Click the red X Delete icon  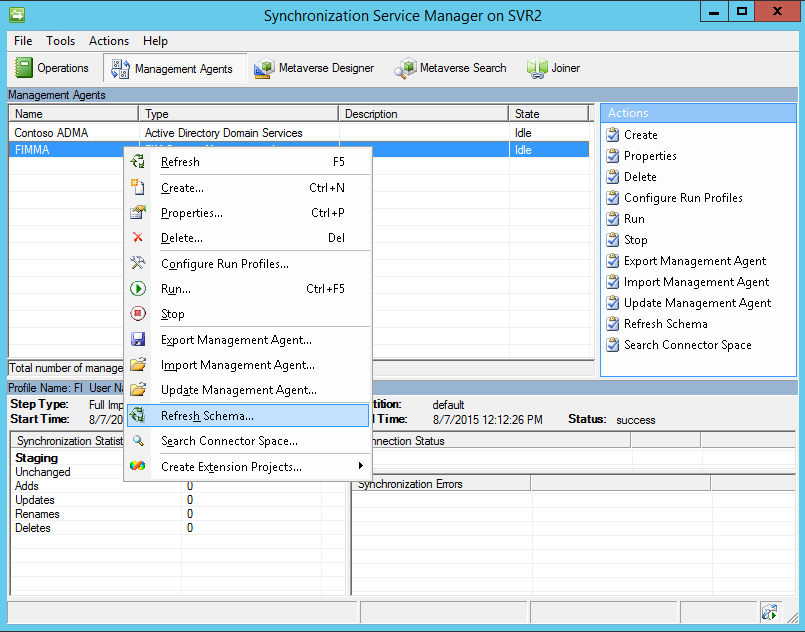pos(138,237)
